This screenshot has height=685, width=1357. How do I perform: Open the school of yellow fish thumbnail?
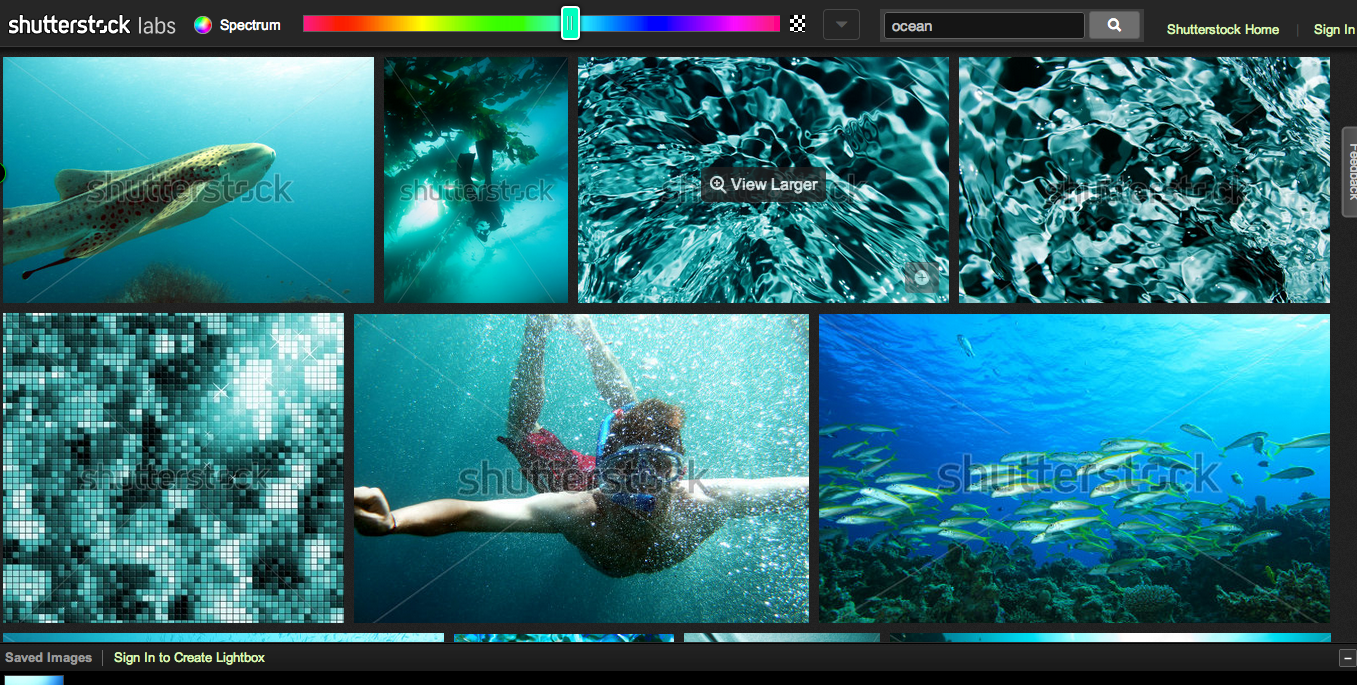(x=1074, y=468)
